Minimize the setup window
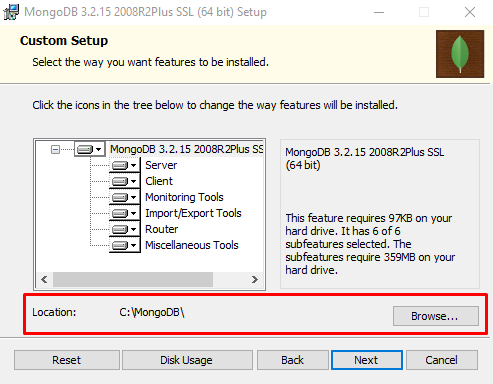 click(379, 12)
